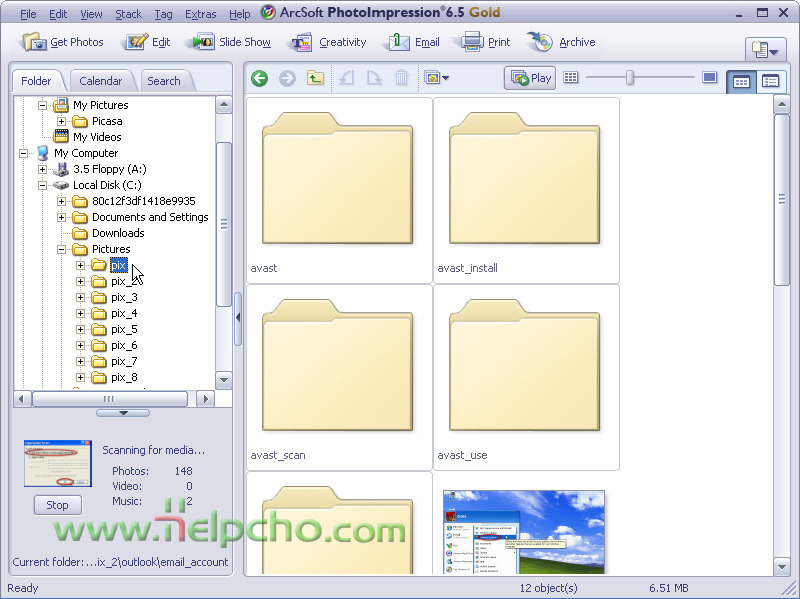This screenshot has width=800, height=599.
Task: Open the Edit menu in menu bar
Action: click(58, 14)
